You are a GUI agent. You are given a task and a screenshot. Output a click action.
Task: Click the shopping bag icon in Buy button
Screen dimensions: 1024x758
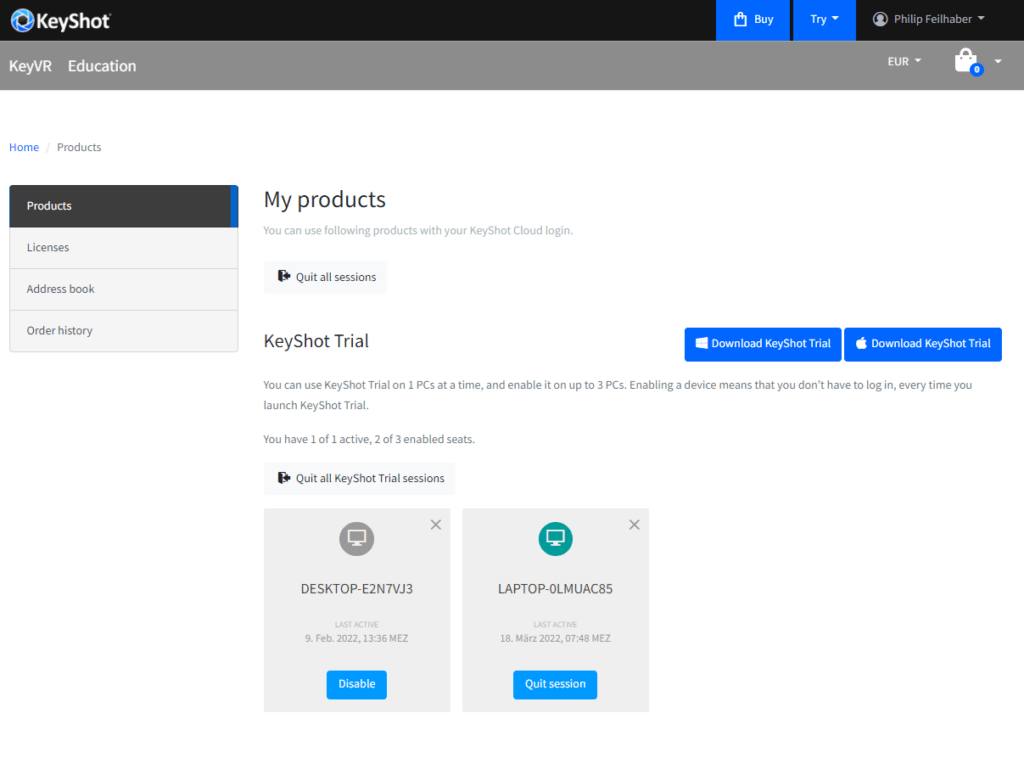click(x=740, y=19)
